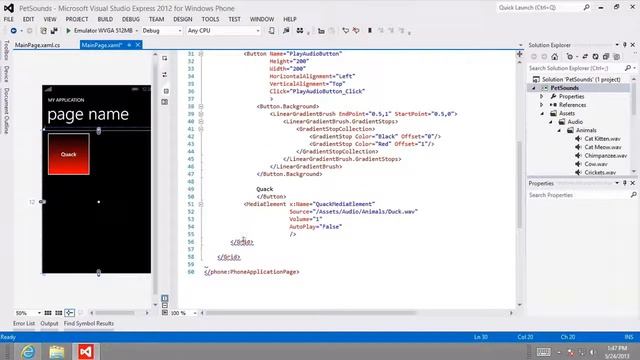Switch to the MainPage.xaml.cs tab

38,45
